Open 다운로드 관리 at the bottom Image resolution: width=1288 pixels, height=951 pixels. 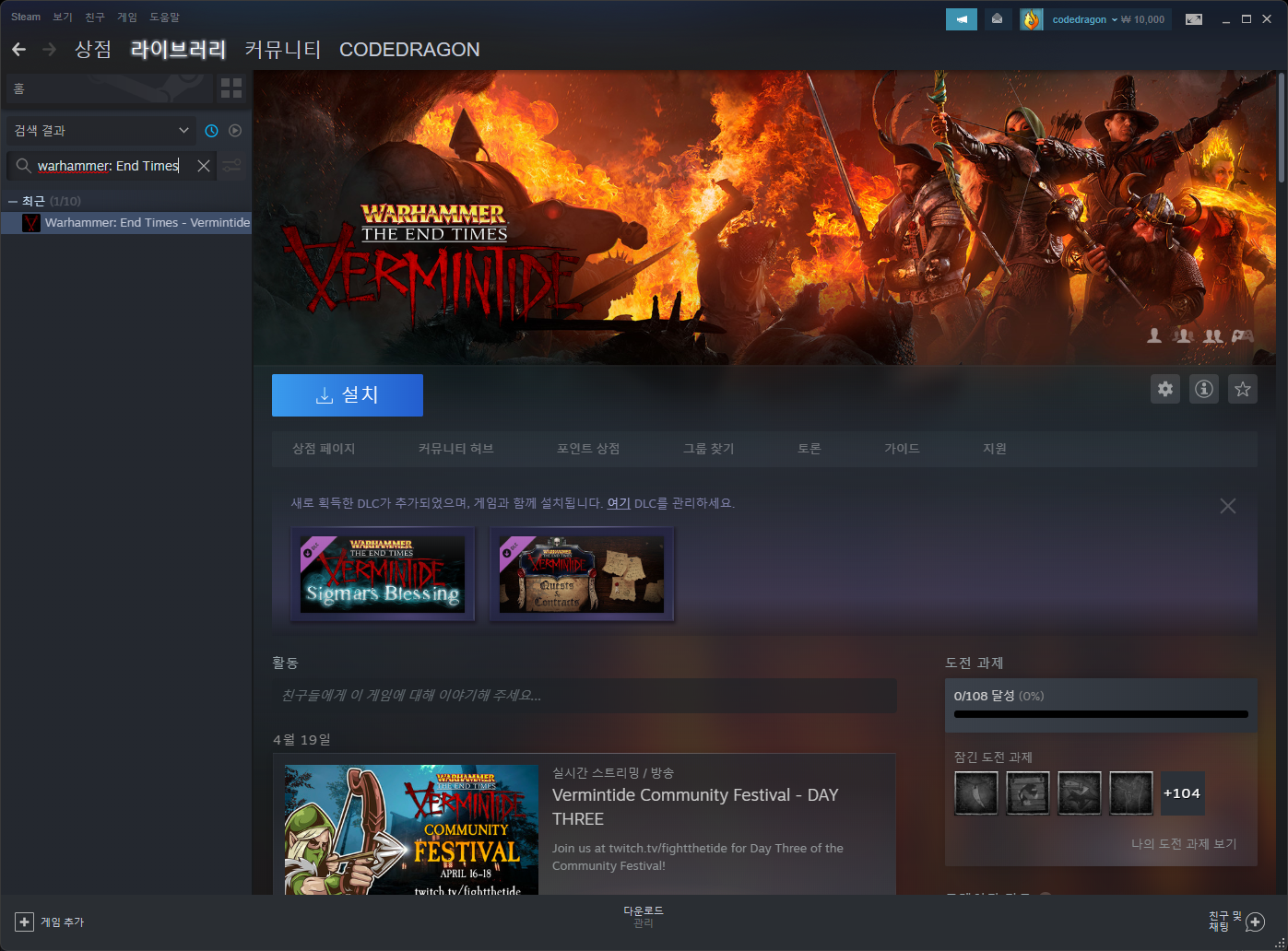644,917
